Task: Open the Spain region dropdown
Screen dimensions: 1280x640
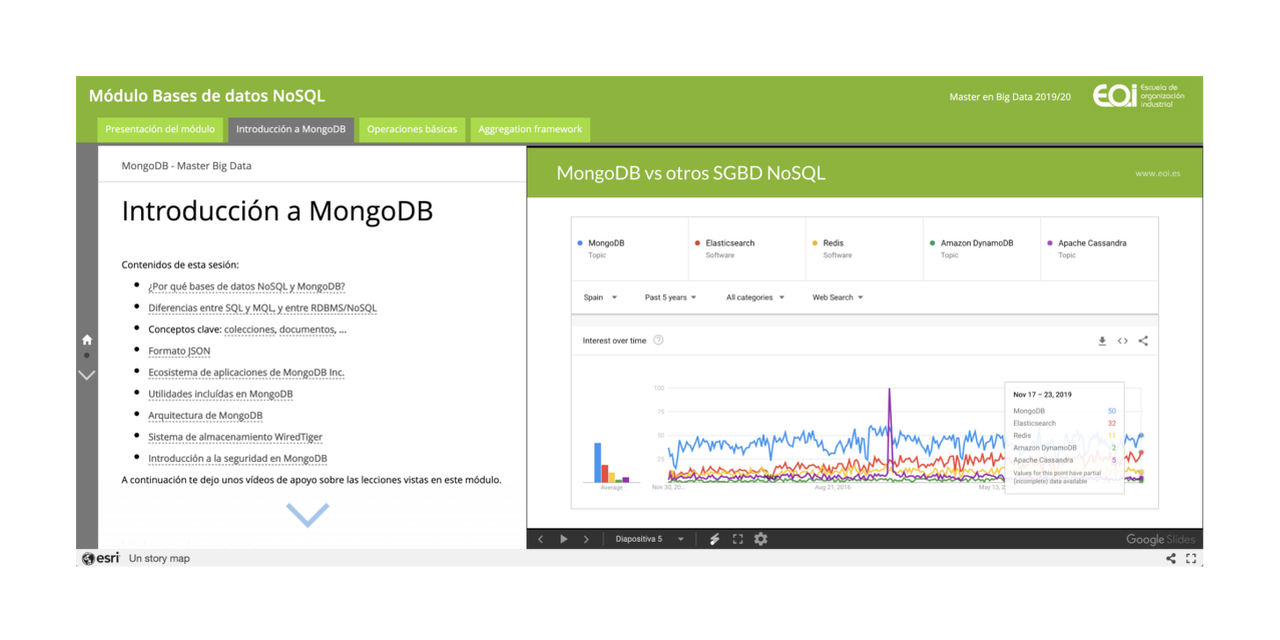Action: point(601,297)
